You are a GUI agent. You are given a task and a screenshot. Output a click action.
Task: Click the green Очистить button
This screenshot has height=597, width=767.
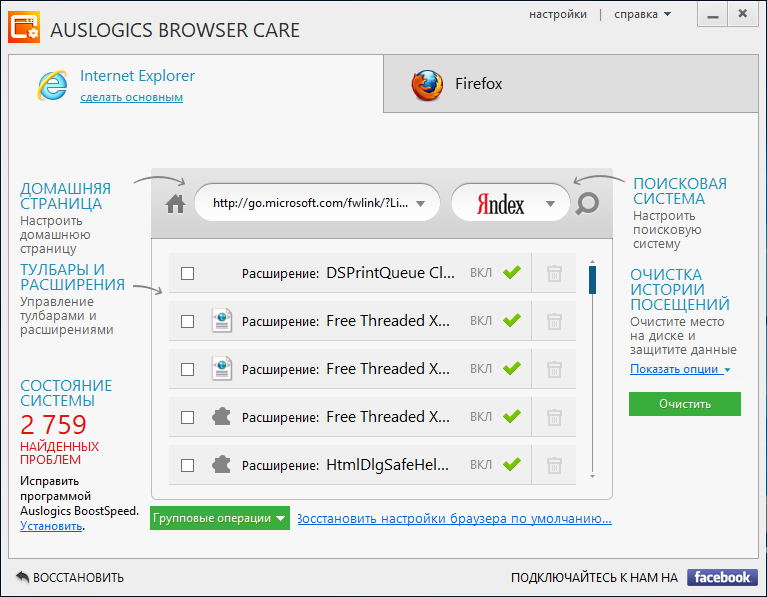[684, 404]
